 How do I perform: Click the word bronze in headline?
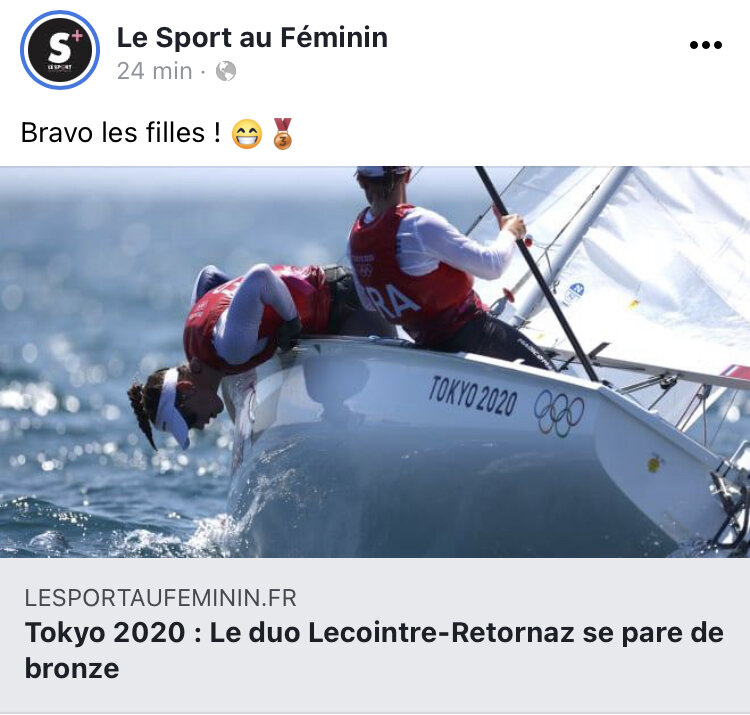tap(72, 668)
